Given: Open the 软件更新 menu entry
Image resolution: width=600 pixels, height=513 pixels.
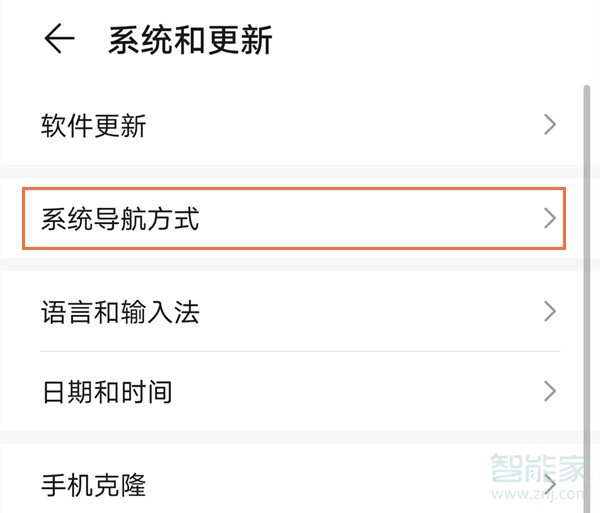Looking at the screenshot, I should (94, 126).
